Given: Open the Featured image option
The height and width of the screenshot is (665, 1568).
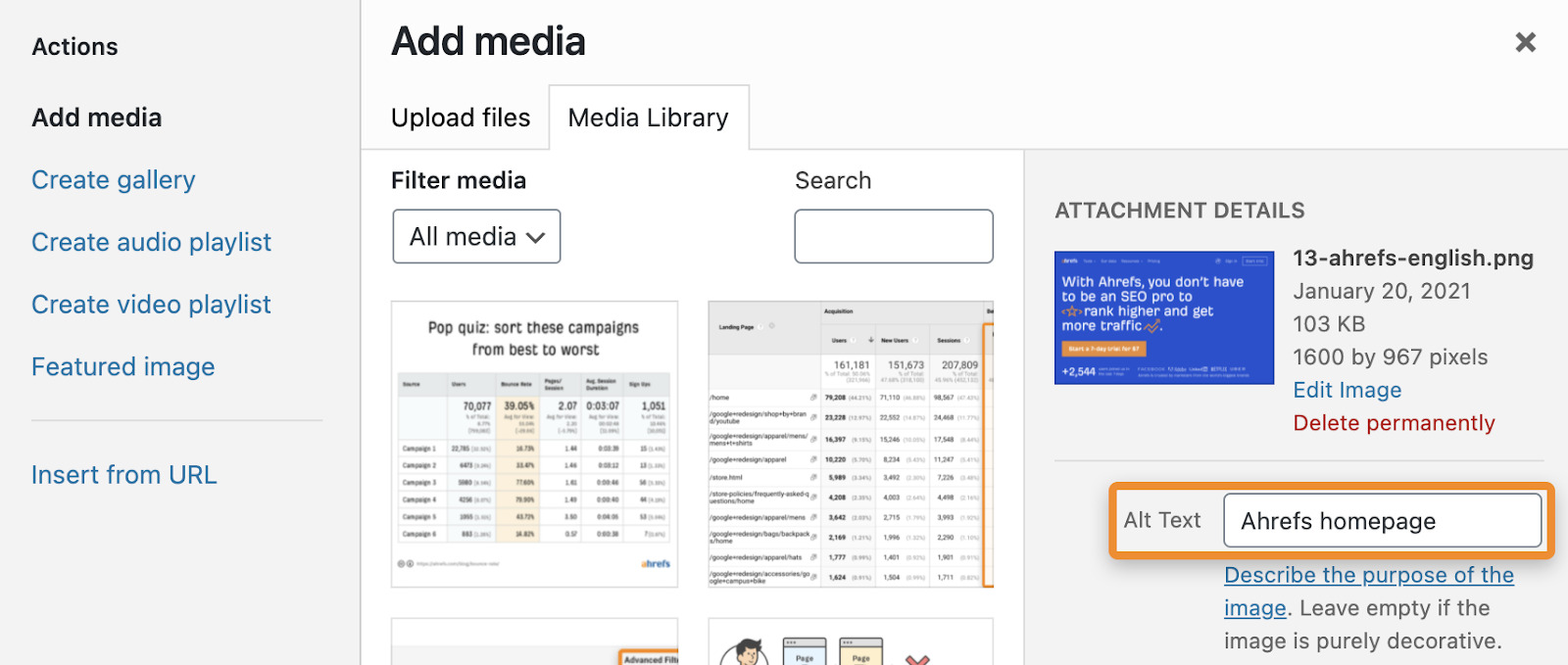Looking at the screenshot, I should point(122,366).
